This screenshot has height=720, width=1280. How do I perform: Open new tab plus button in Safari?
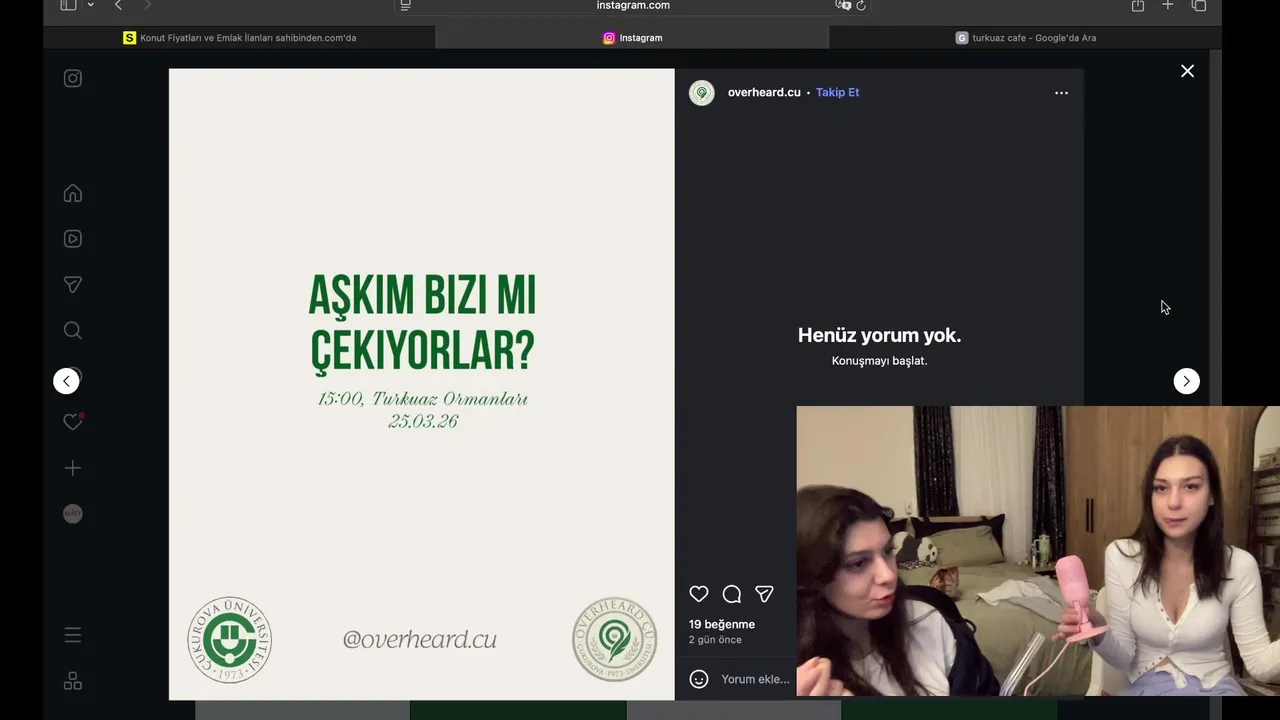coord(1167,5)
